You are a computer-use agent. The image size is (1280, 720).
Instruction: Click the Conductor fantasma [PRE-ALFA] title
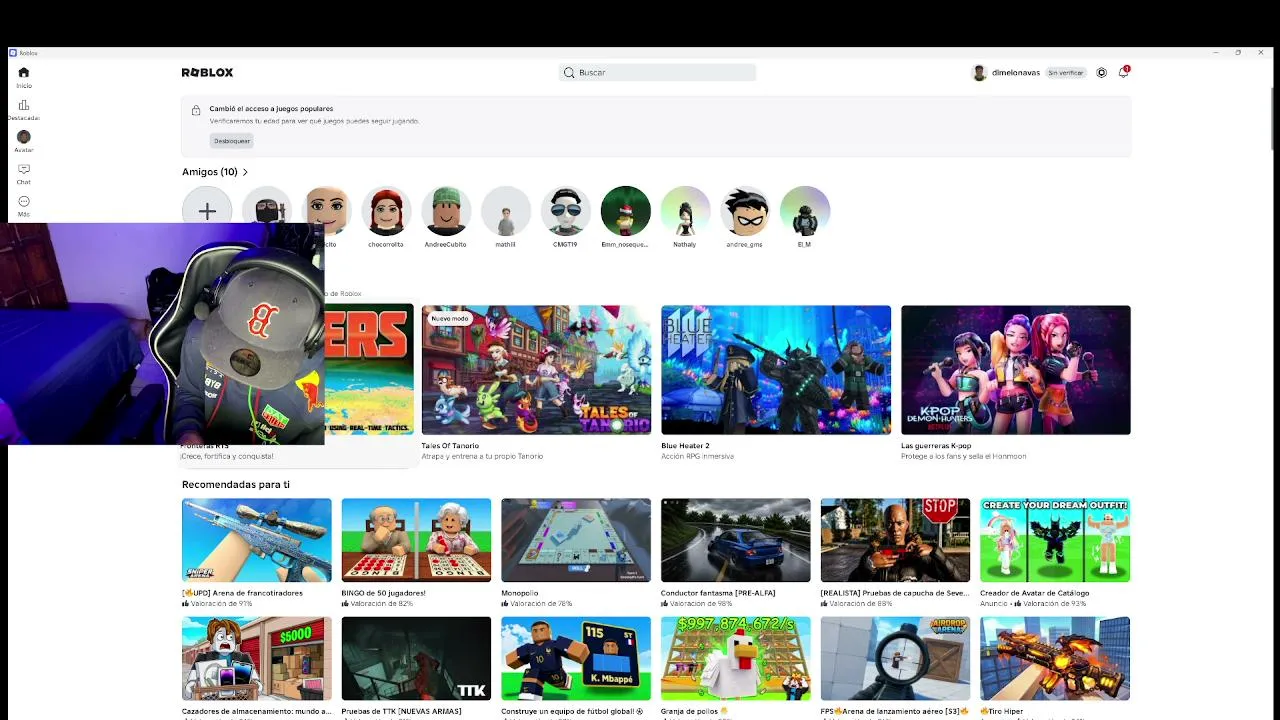pos(718,593)
